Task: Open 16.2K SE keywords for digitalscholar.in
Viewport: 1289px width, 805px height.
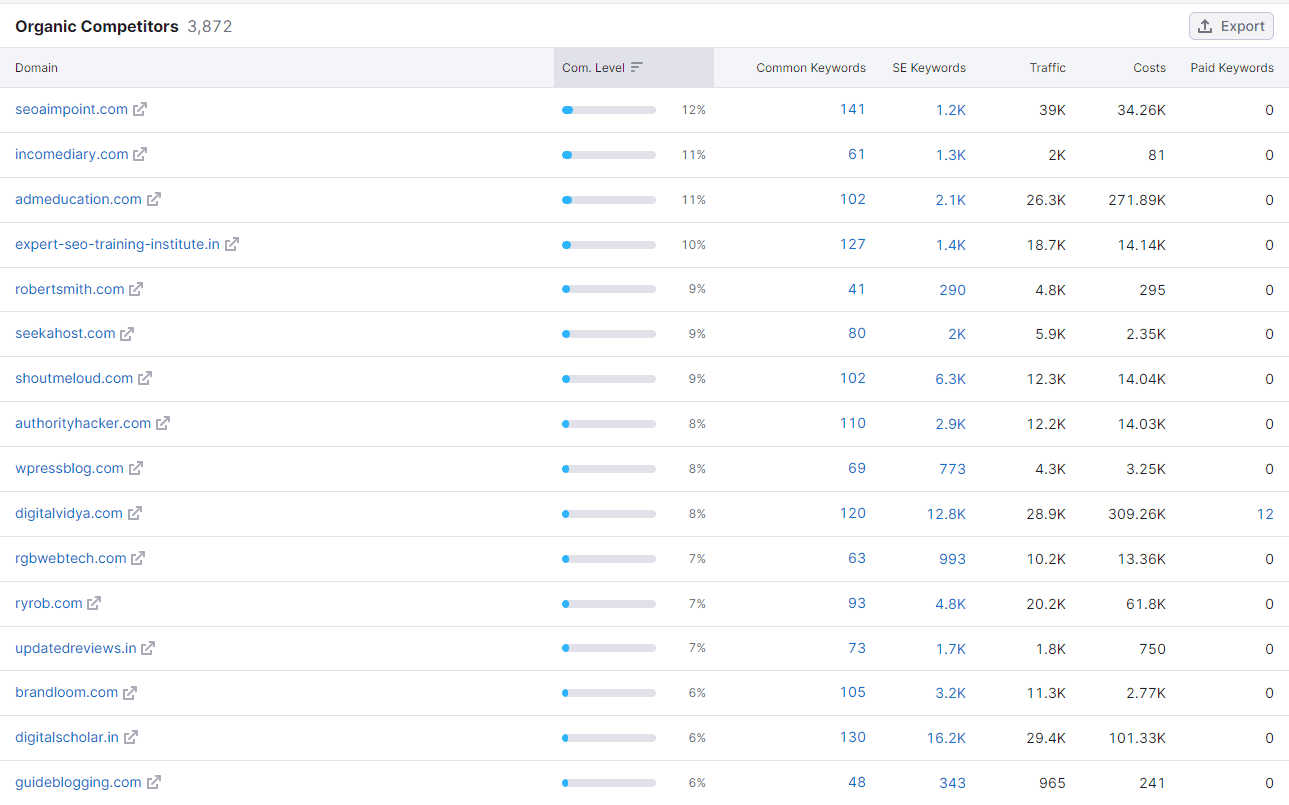Action: click(946, 738)
